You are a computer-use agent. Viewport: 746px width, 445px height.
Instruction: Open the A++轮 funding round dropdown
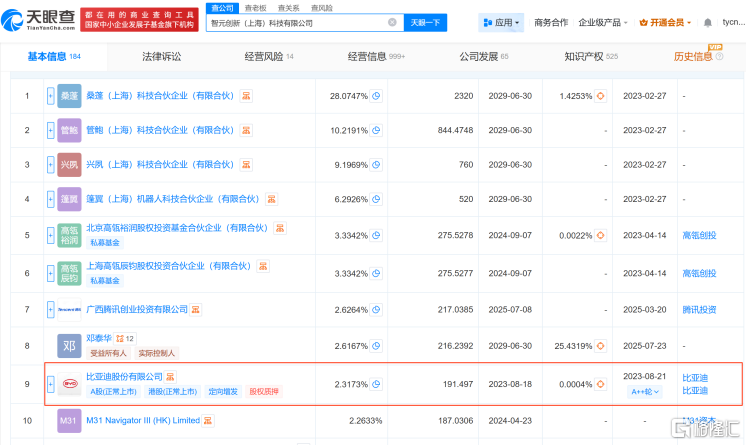pyautogui.click(x=645, y=392)
